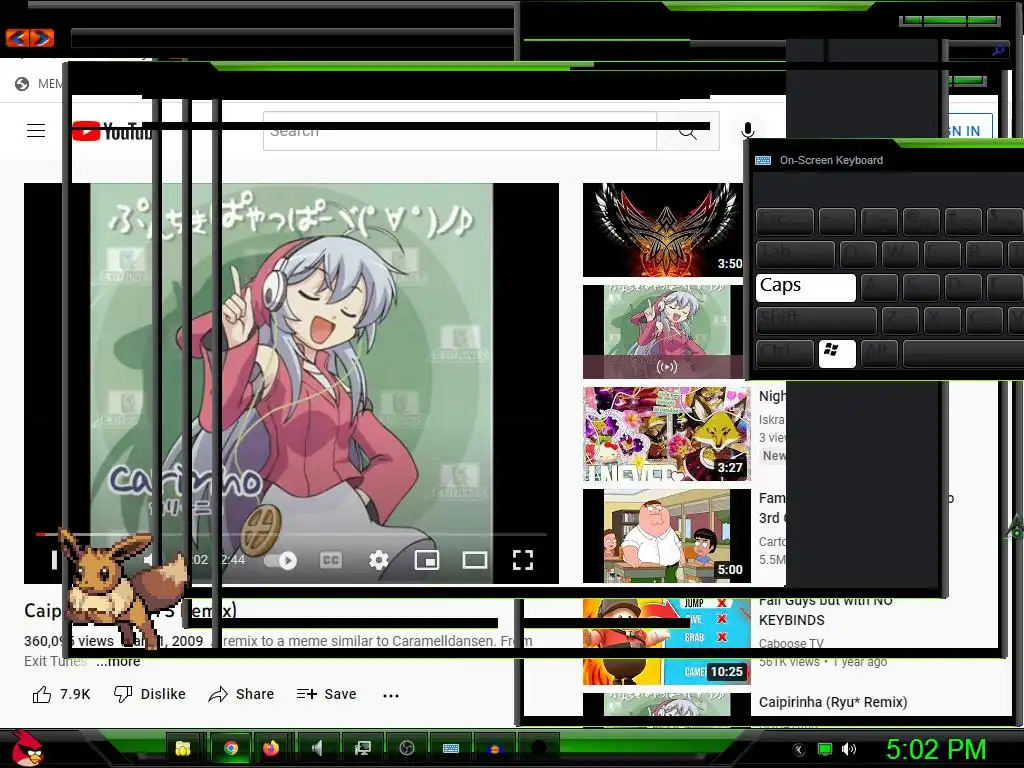Toggle the Shift key on On-Screen Keyboard
The width and height of the screenshot is (1024, 768).
coord(816,321)
